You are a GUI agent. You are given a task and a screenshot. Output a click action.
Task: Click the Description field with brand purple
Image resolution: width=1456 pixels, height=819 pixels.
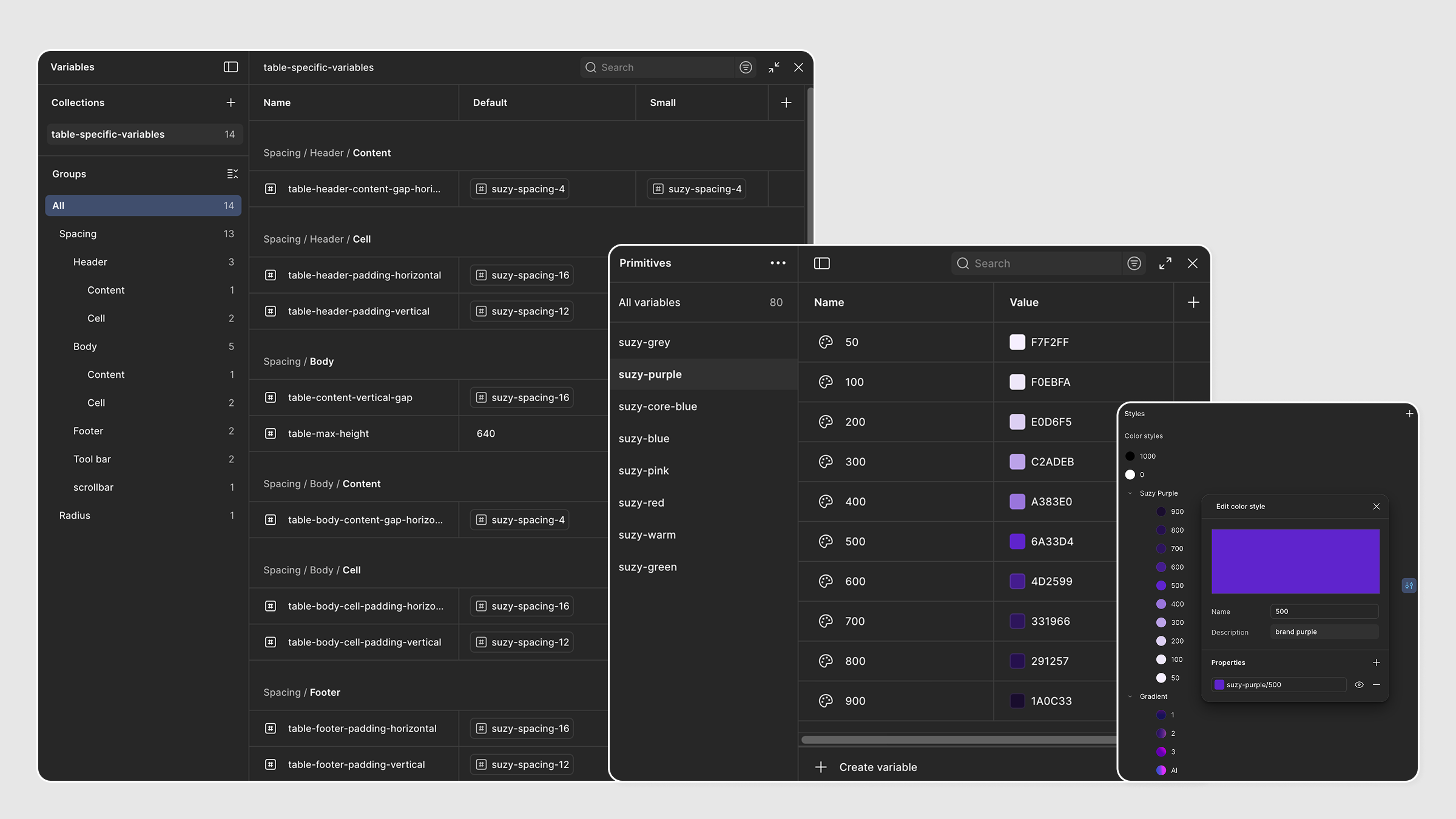coord(1324,632)
